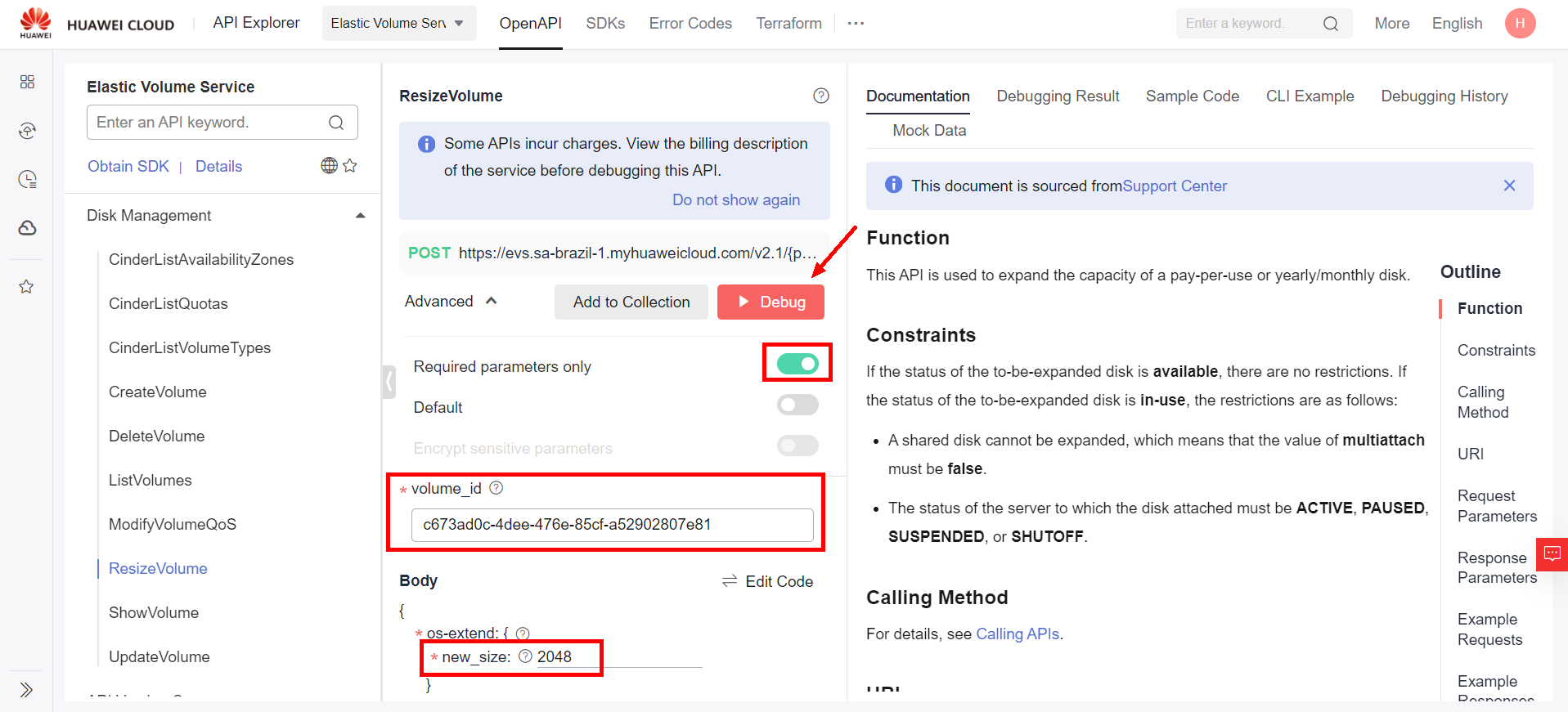Close the Support Center notice banner

1509,186
